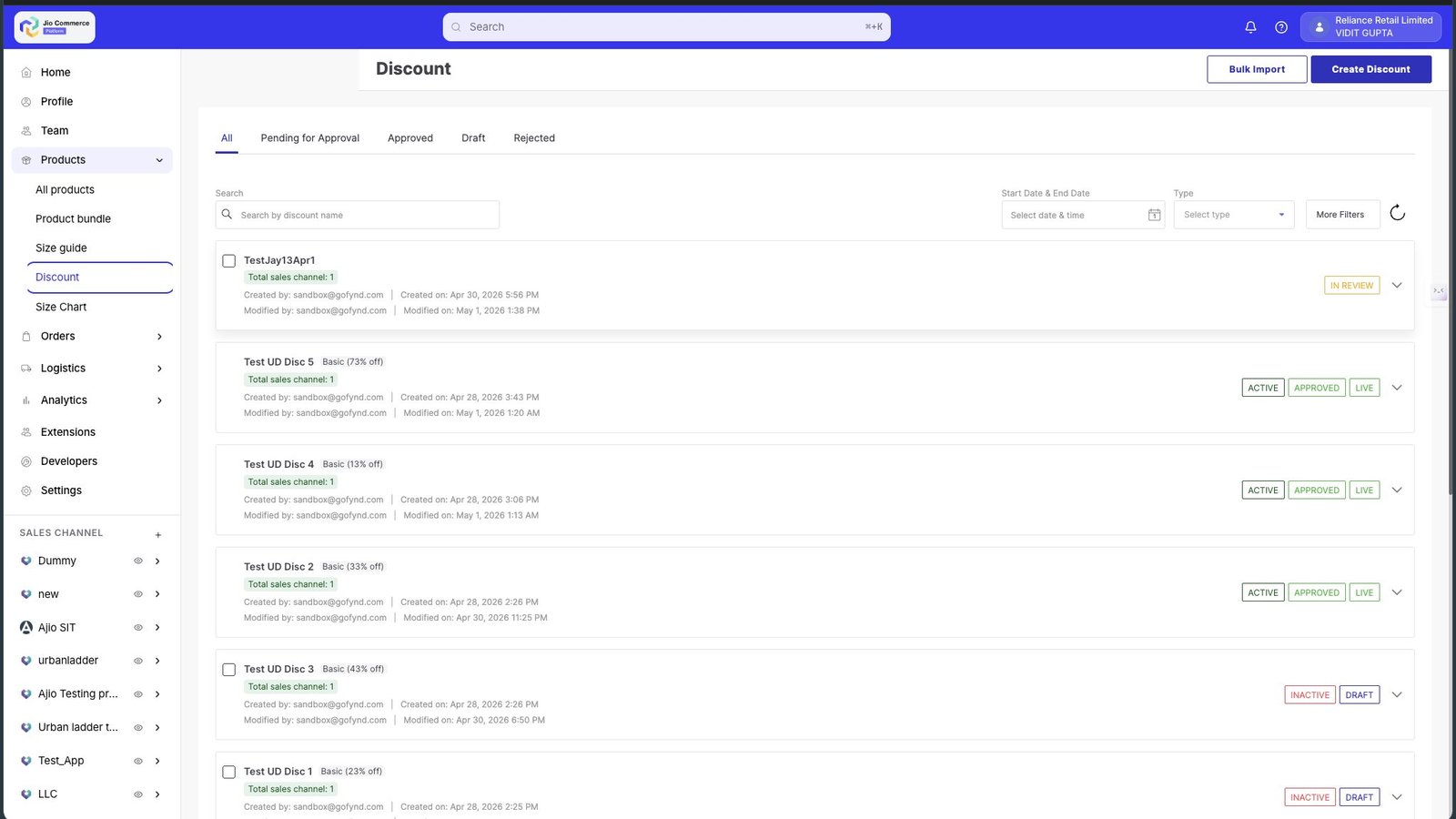Click the urbanladder channel logo icon

point(26,661)
